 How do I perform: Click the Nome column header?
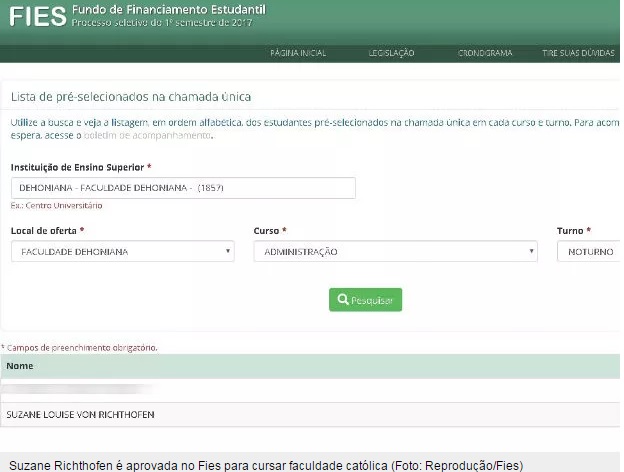20,366
